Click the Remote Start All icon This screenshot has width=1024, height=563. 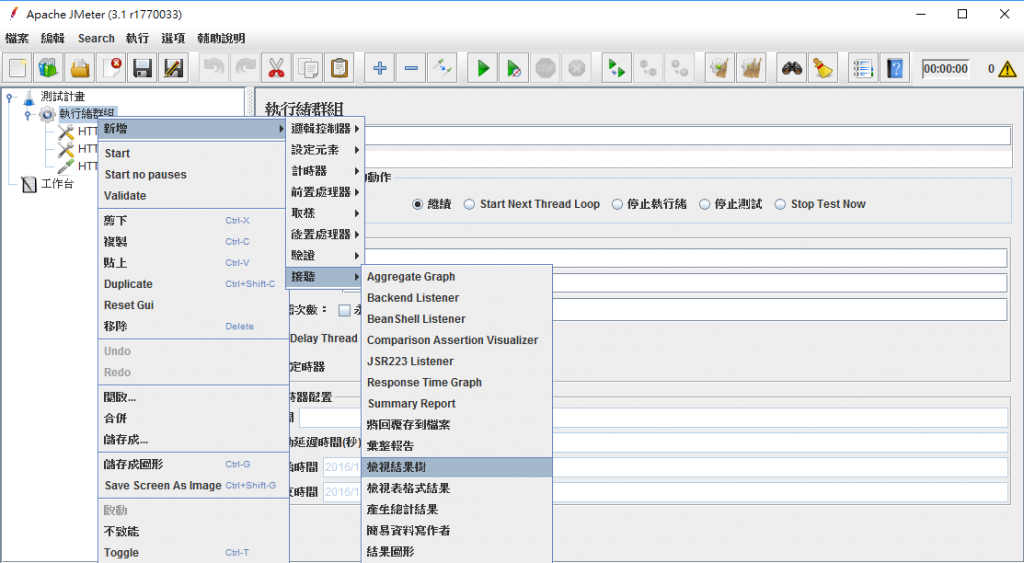[616, 68]
